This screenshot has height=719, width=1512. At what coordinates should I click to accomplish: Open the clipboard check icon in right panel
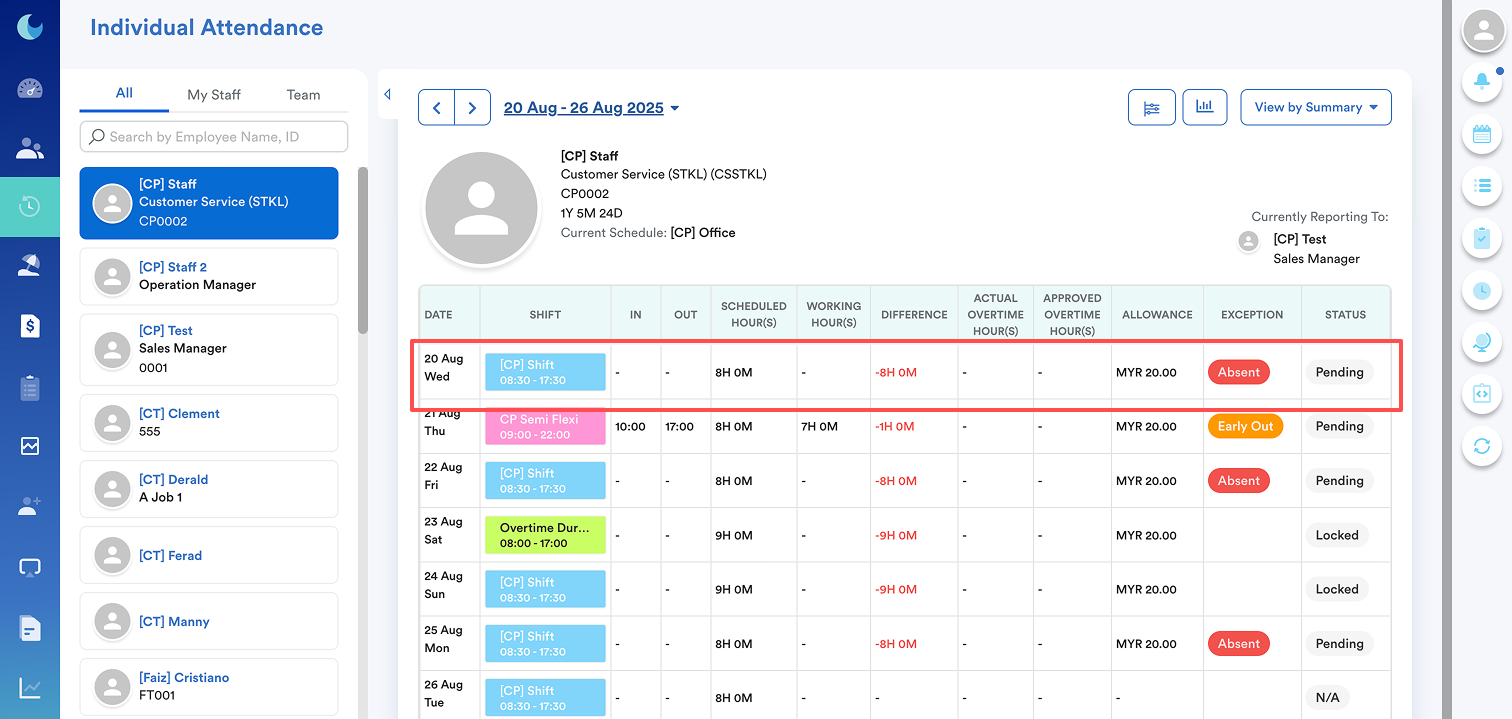[x=1482, y=238]
